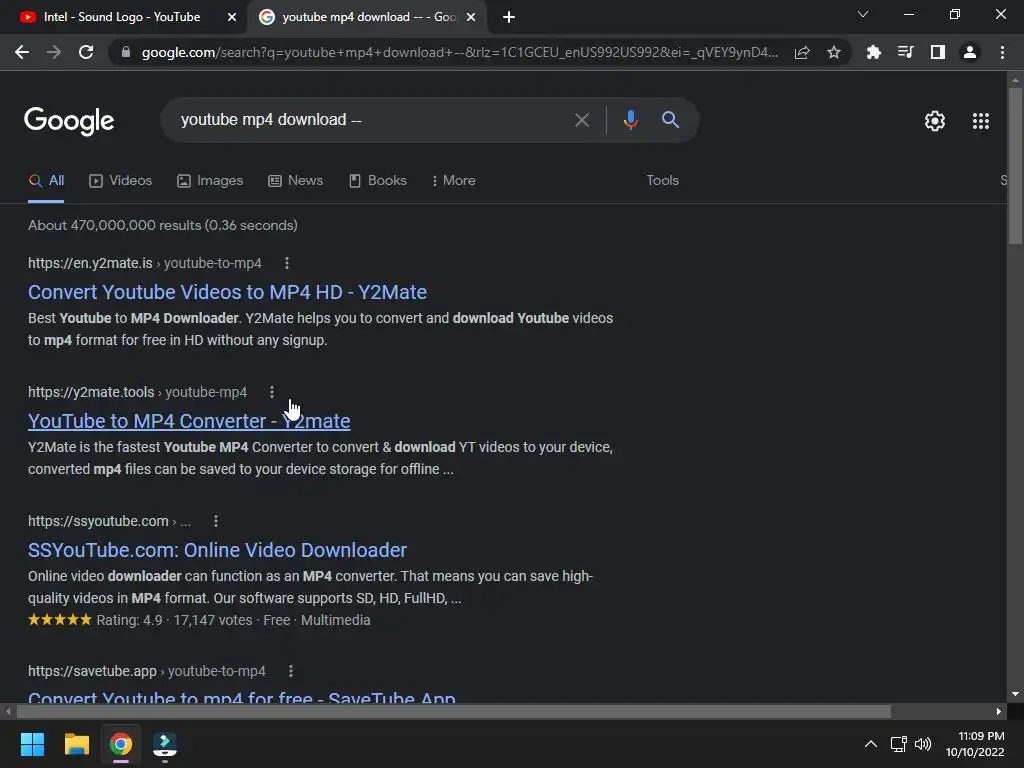Image resolution: width=1024 pixels, height=768 pixels.
Task: Open options for the savetube.app result
Action: click(x=291, y=671)
